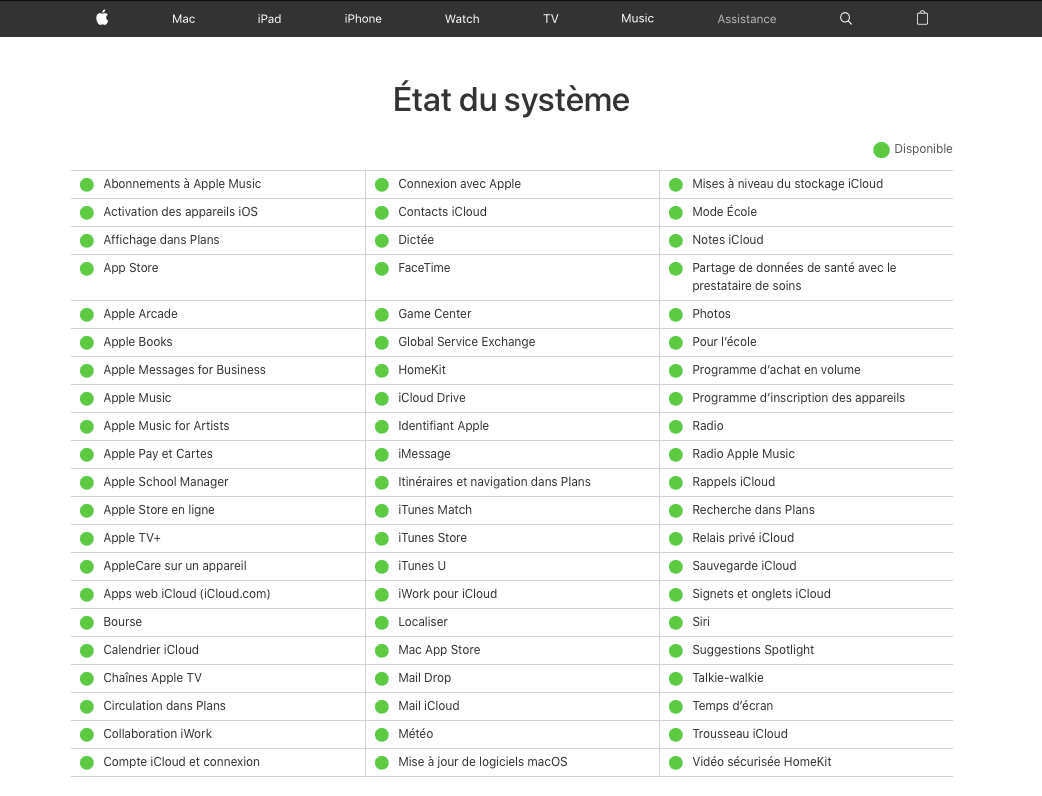Screen dimensions: 1042x796
Task: Select Apple Store en ligne entry
Action: (x=159, y=510)
